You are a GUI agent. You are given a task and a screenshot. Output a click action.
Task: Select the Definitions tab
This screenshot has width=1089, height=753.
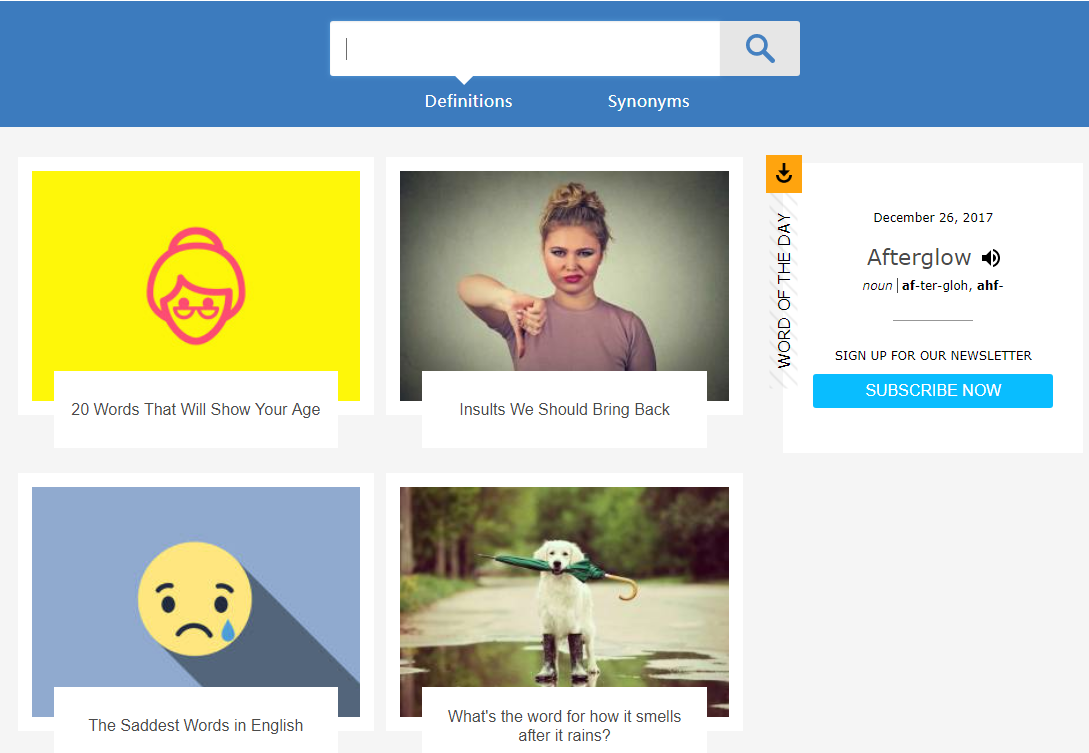468,101
